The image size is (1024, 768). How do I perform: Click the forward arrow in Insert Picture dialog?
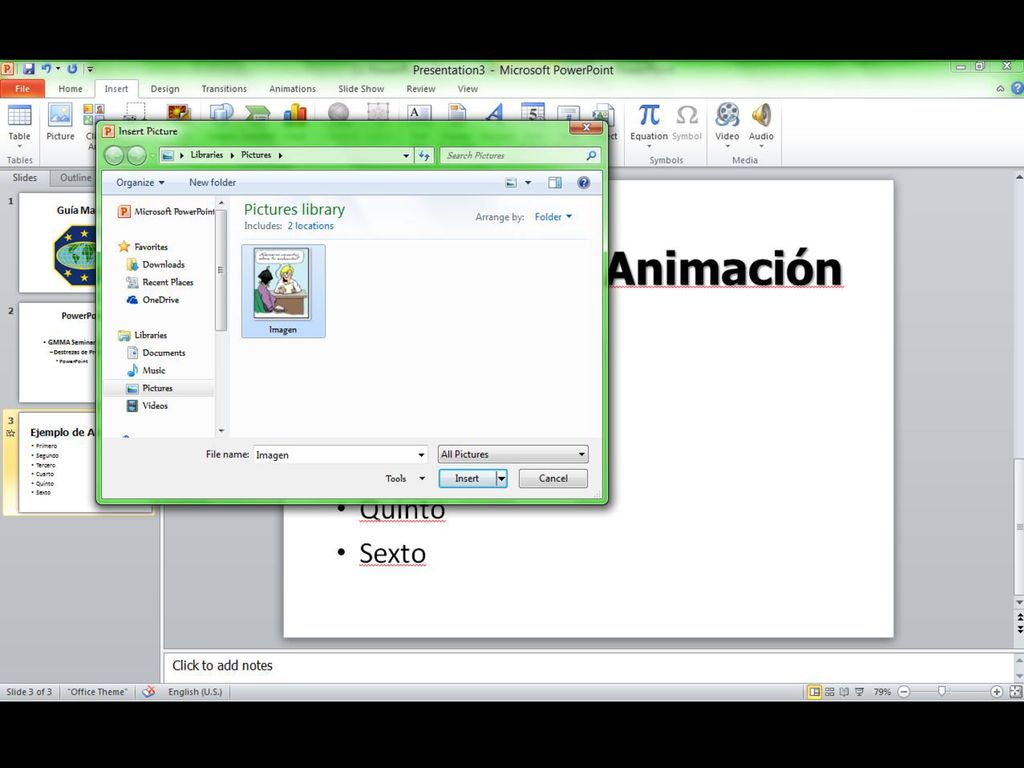tap(136, 155)
